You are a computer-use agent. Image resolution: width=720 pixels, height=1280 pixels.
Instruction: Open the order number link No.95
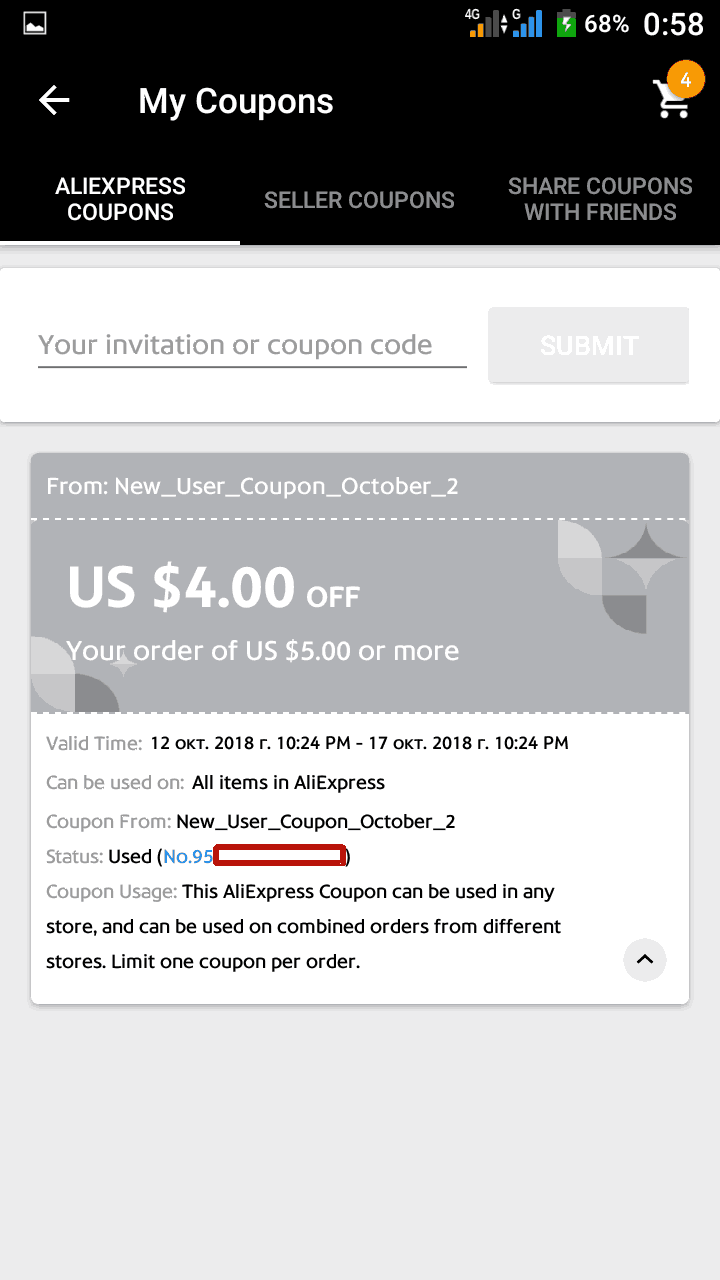188,856
